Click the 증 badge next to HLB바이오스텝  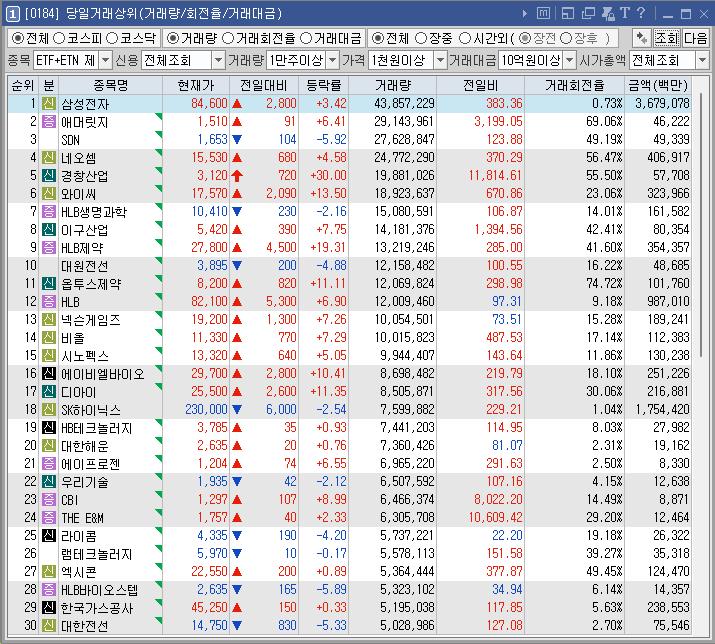click(x=49, y=589)
